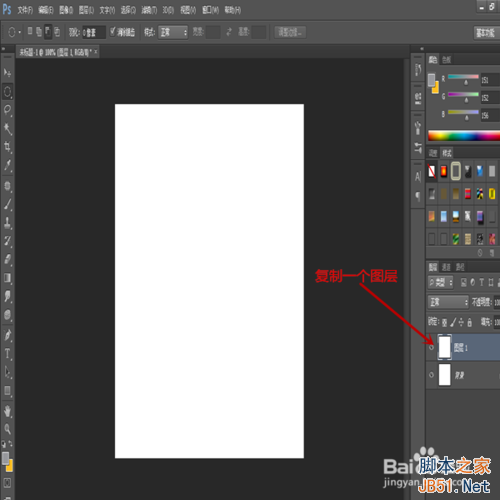Toggle the anti-alias checkbox in the options bar
Viewport: 500px width, 500px height.
click(x=113, y=32)
